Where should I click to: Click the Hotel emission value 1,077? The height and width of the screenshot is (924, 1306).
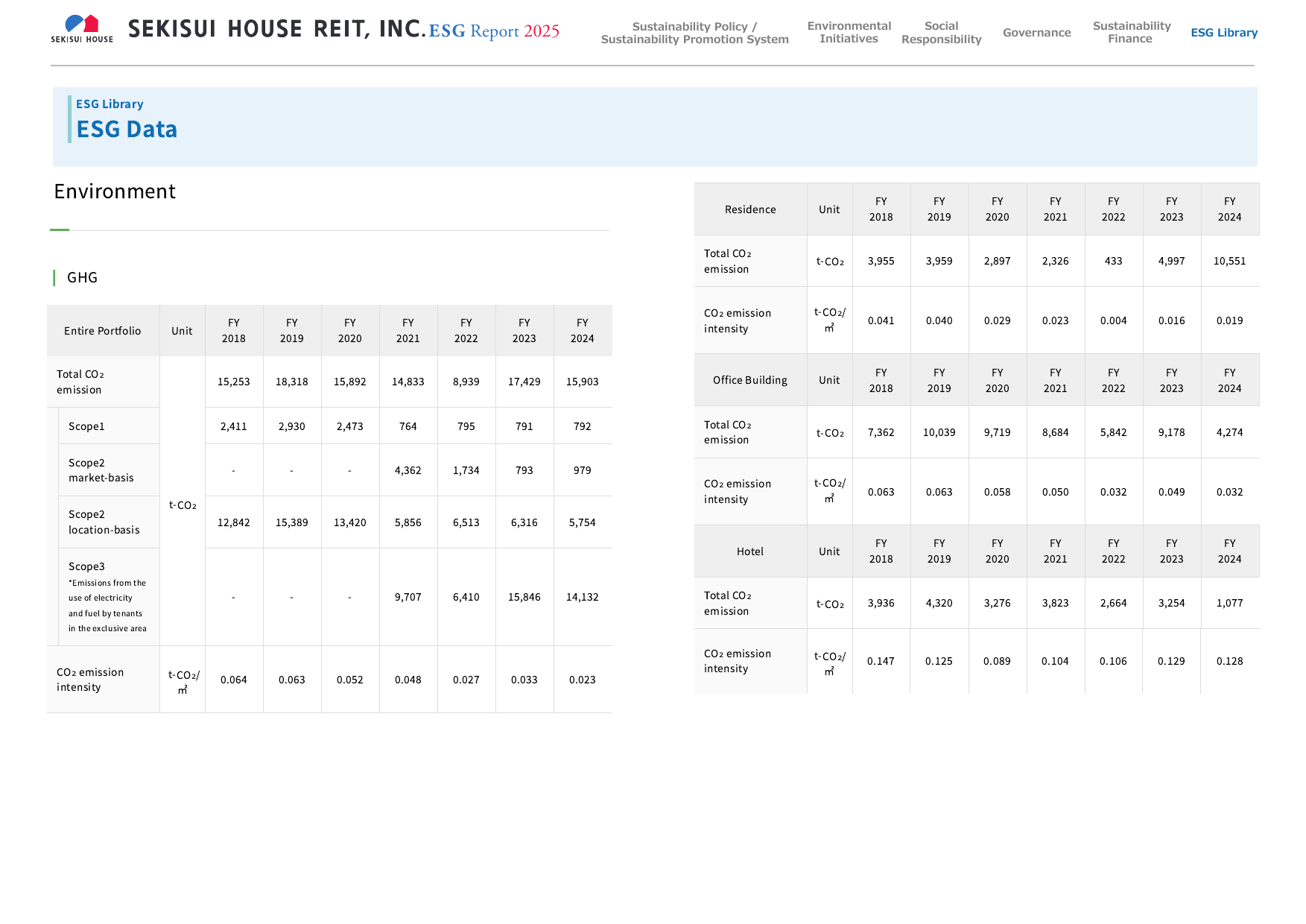click(1230, 603)
